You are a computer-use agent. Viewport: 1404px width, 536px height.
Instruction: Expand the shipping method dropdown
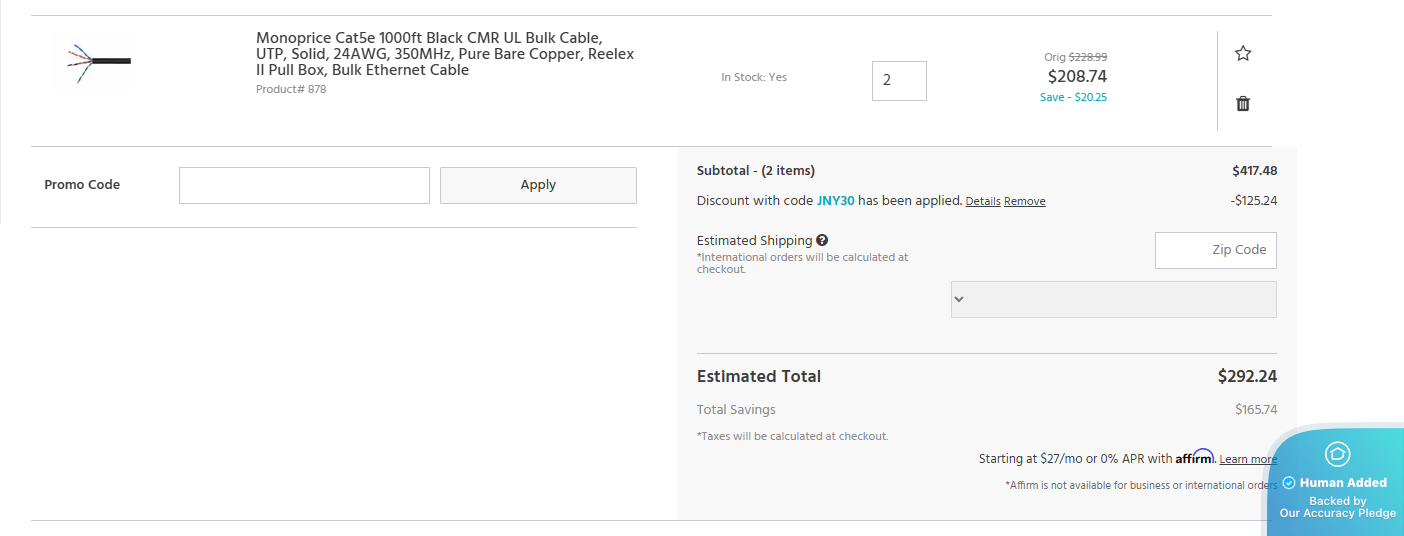coord(1113,299)
